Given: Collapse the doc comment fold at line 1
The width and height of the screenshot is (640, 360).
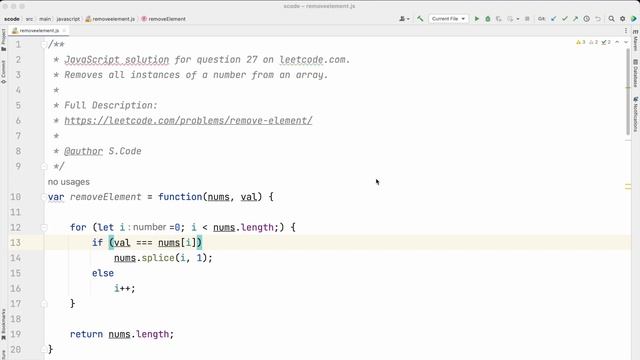Looking at the screenshot, I should pyautogui.click(x=44, y=44).
